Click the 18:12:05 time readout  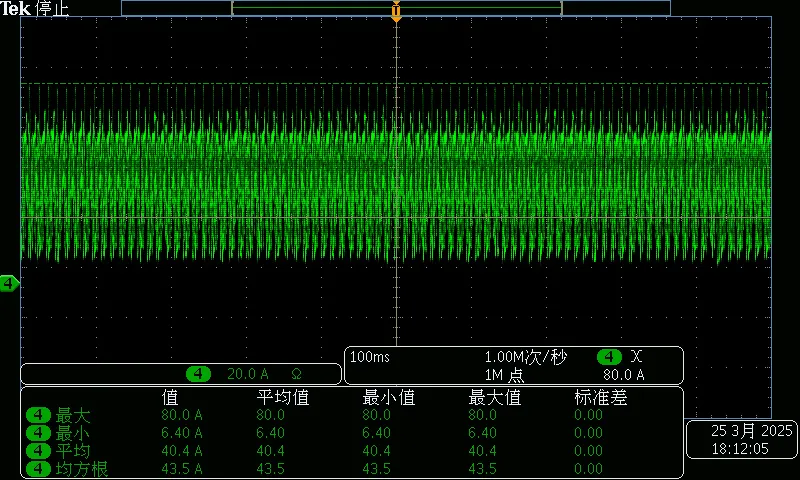[740, 449]
